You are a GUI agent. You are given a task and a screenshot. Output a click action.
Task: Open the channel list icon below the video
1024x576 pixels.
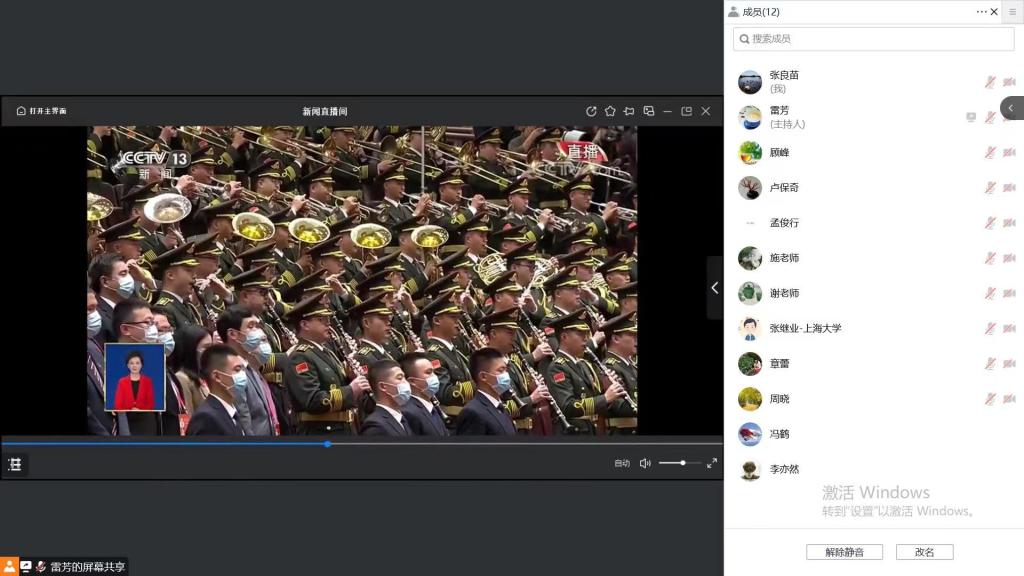tap(15, 464)
